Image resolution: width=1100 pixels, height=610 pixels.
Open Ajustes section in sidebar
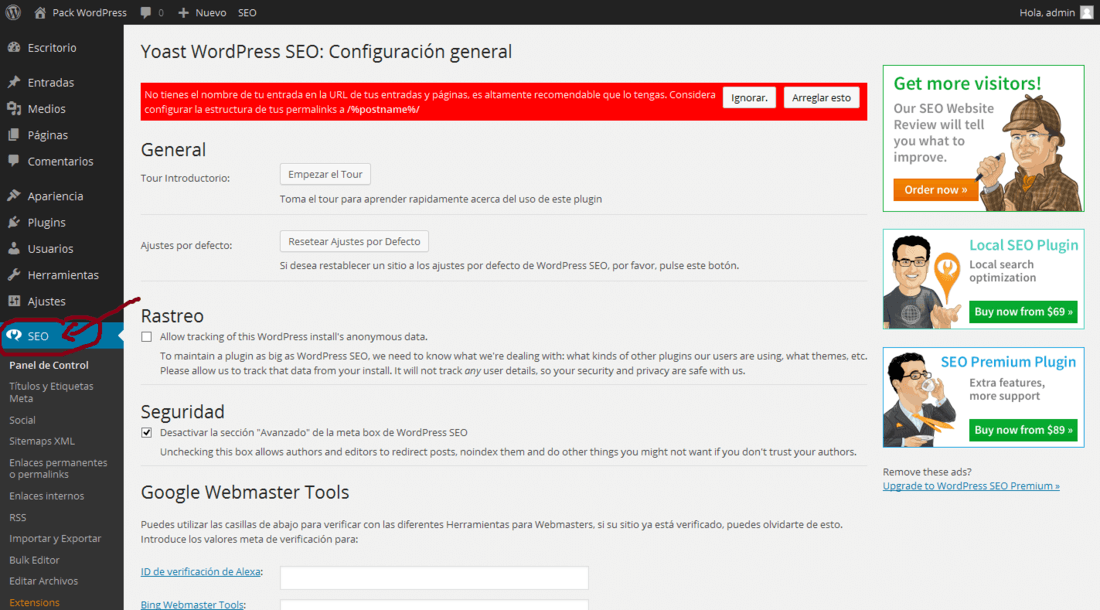pyautogui.click(x=46, y=301)
